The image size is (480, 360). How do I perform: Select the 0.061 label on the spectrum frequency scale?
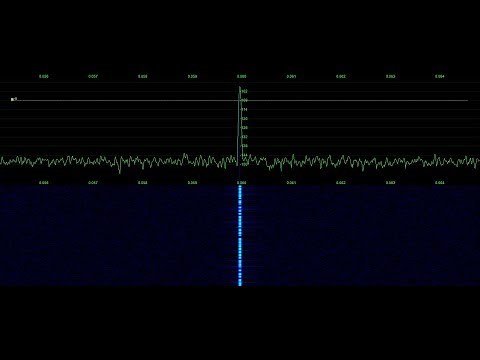coord(291,77)
